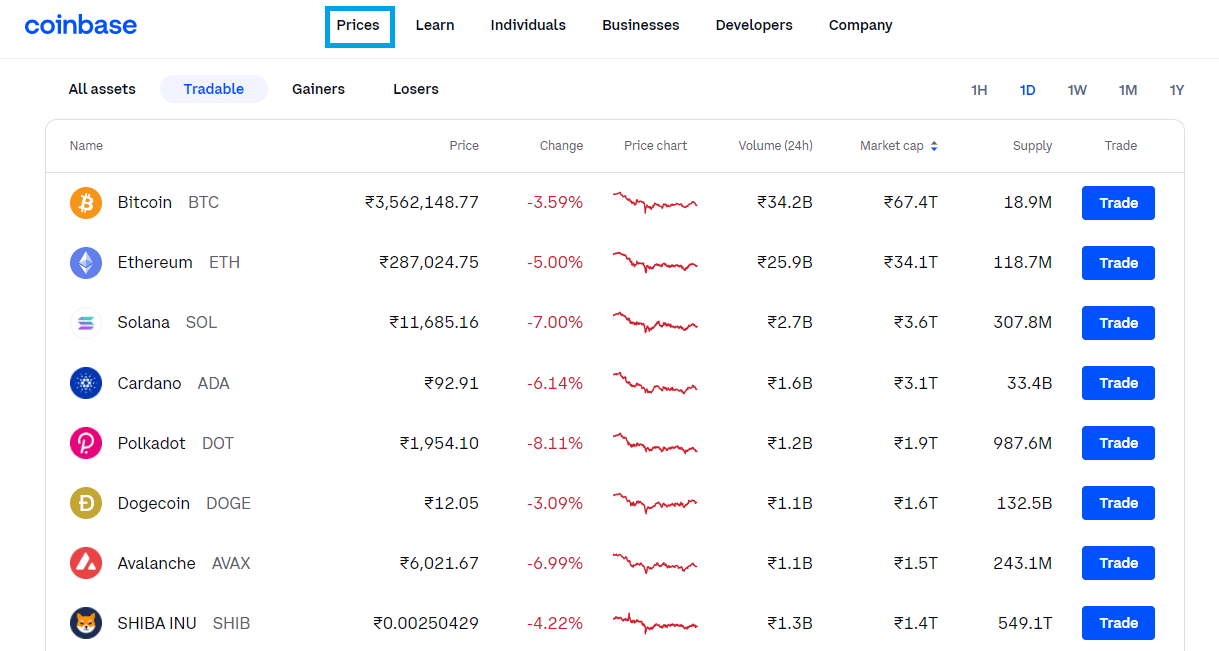Click the Polkadot pink icon
The height and width of the screenshot is (651, 1219).
[86, 443]
